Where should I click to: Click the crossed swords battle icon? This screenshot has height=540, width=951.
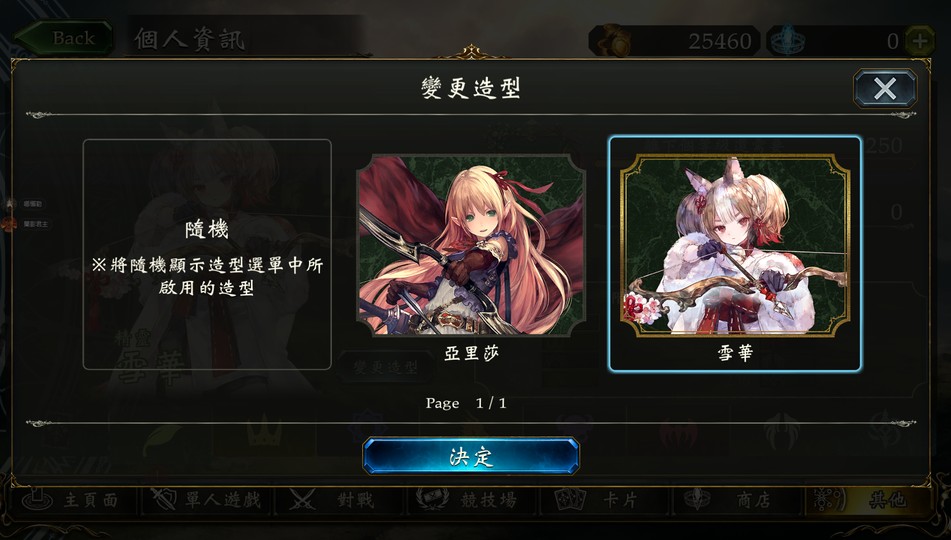point(302,500)
